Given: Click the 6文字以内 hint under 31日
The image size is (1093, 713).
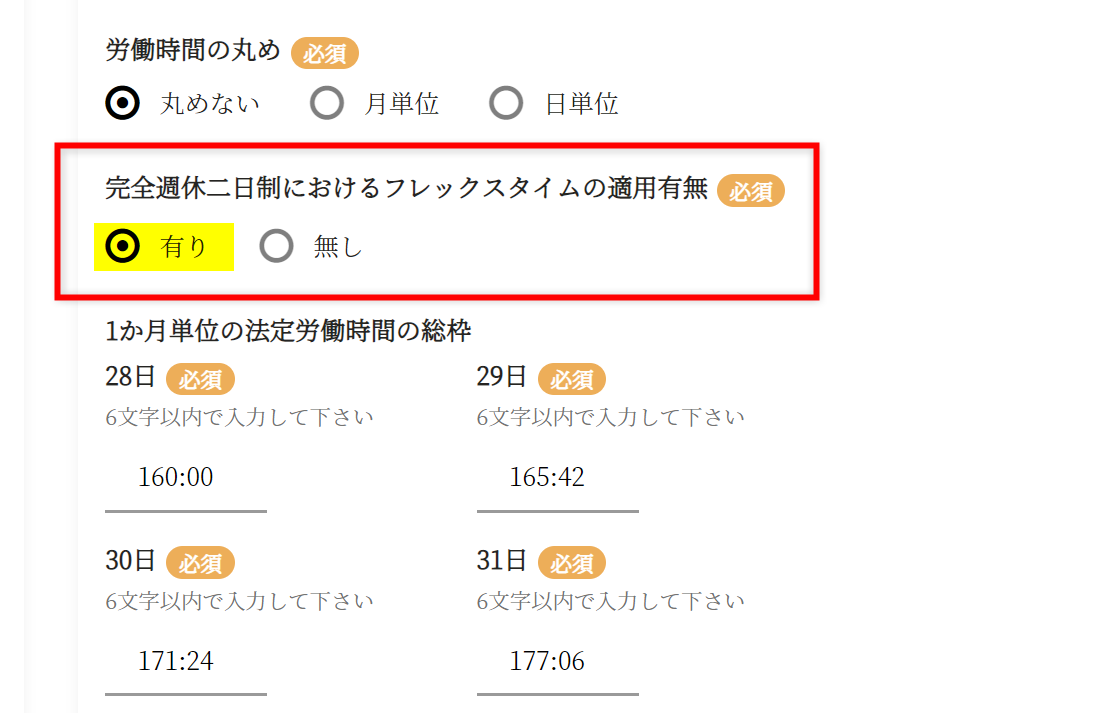Looking at the screenshot, I should pyautogui.click(x=611, y=601).
